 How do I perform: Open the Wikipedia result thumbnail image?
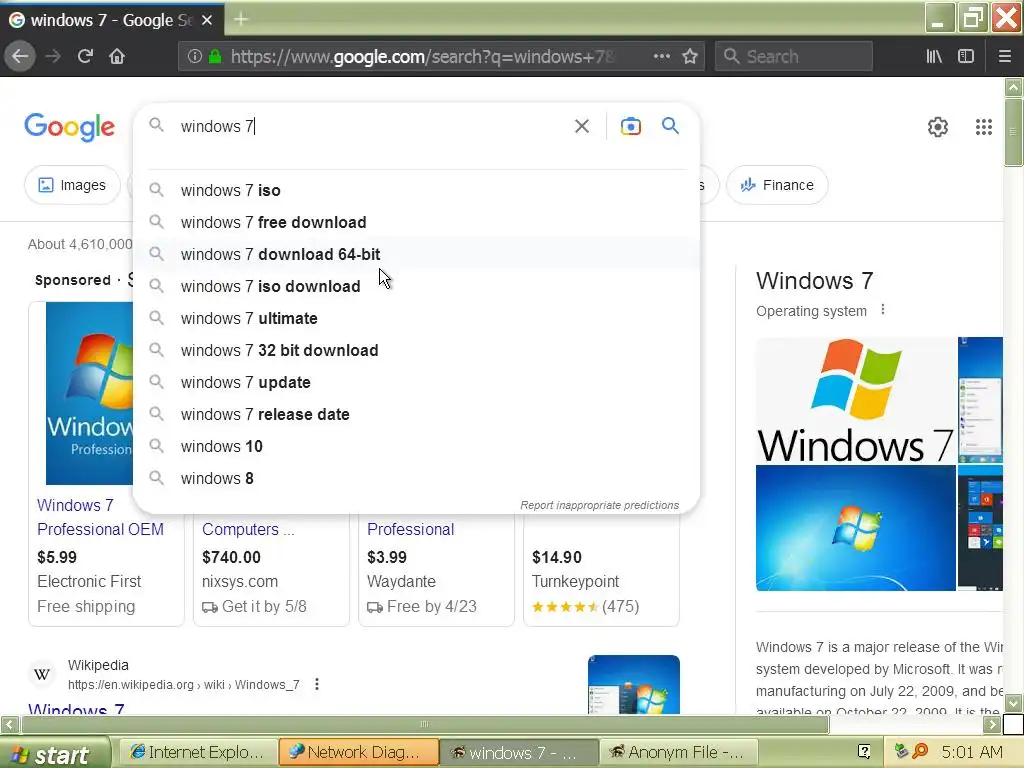point(633,684)
